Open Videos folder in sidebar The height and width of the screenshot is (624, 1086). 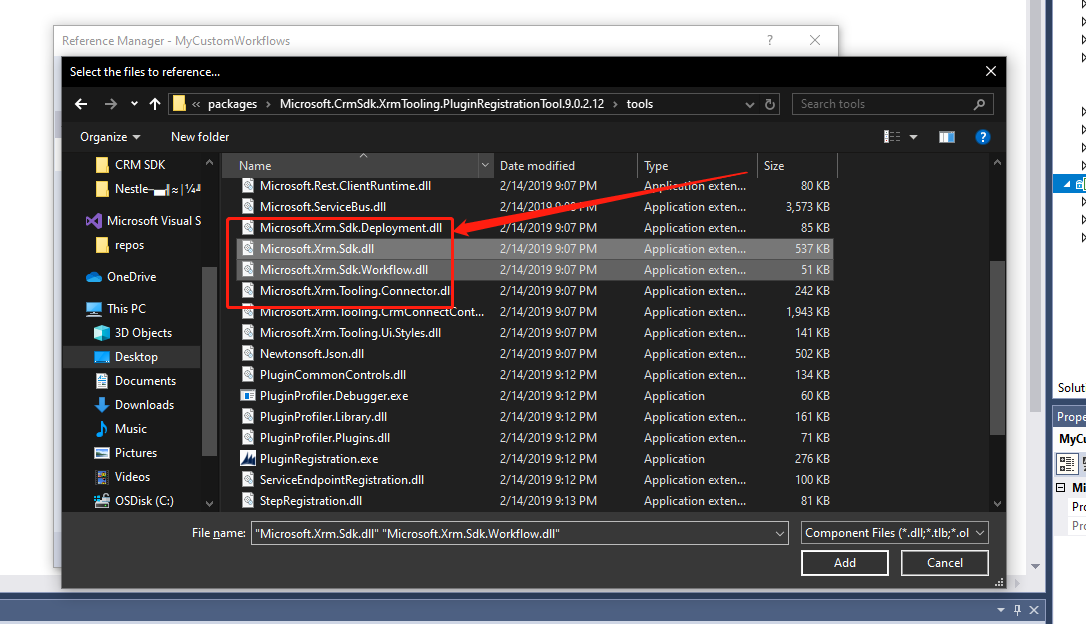(x=123, y=477)
